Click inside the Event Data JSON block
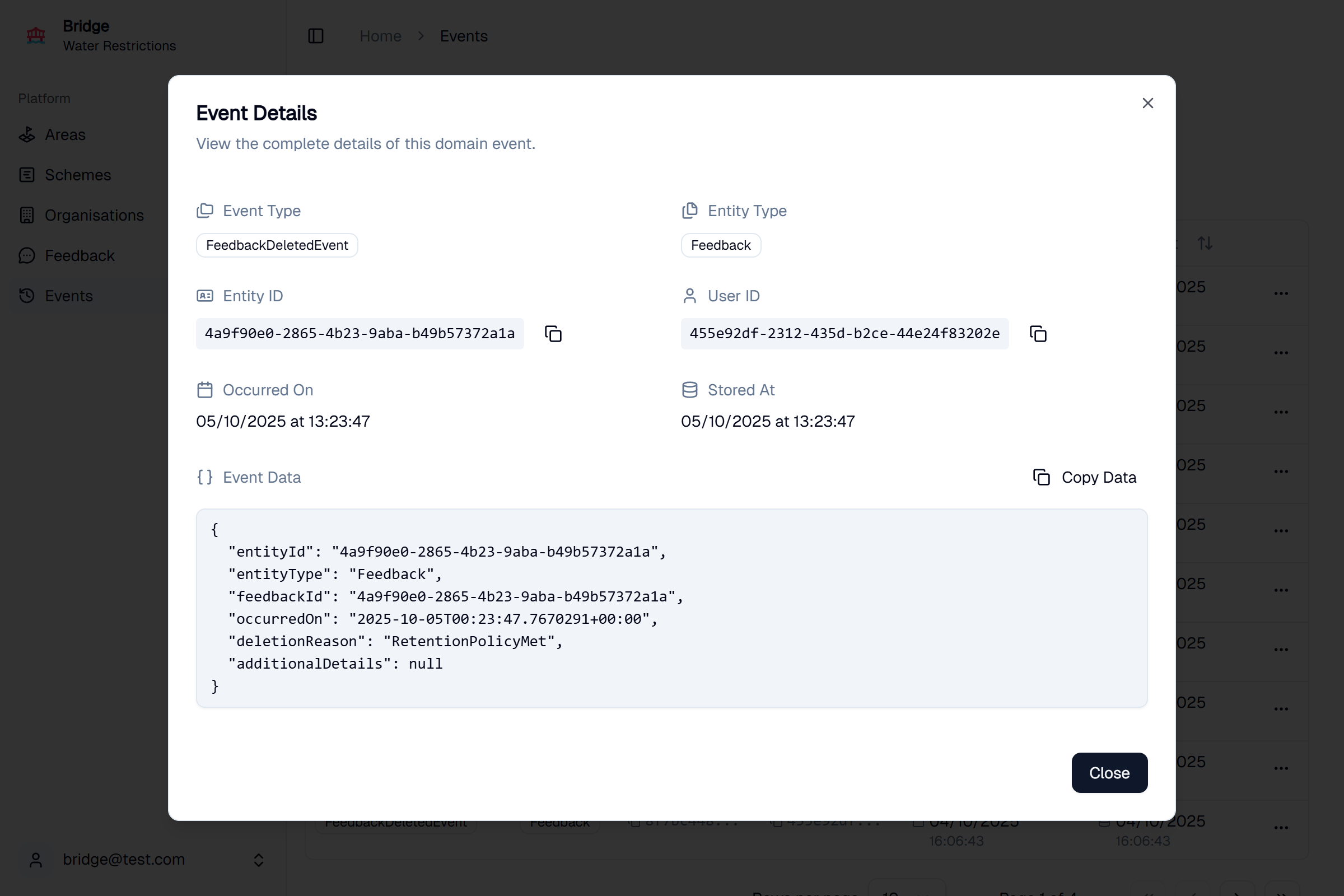The width and height of the screenshot is (1344, 896). pyautogui.click(x=671, y=608)
